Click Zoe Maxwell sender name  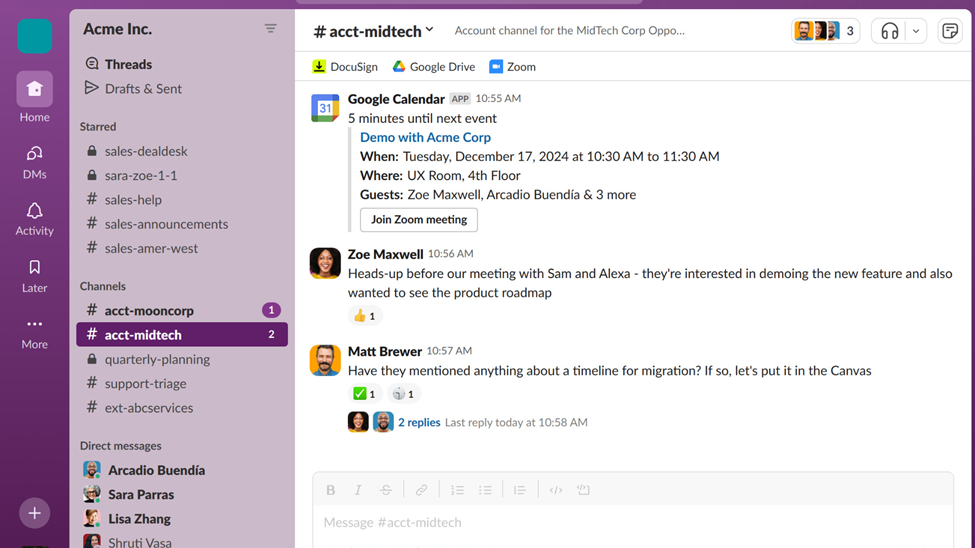[x=386, y=254]
